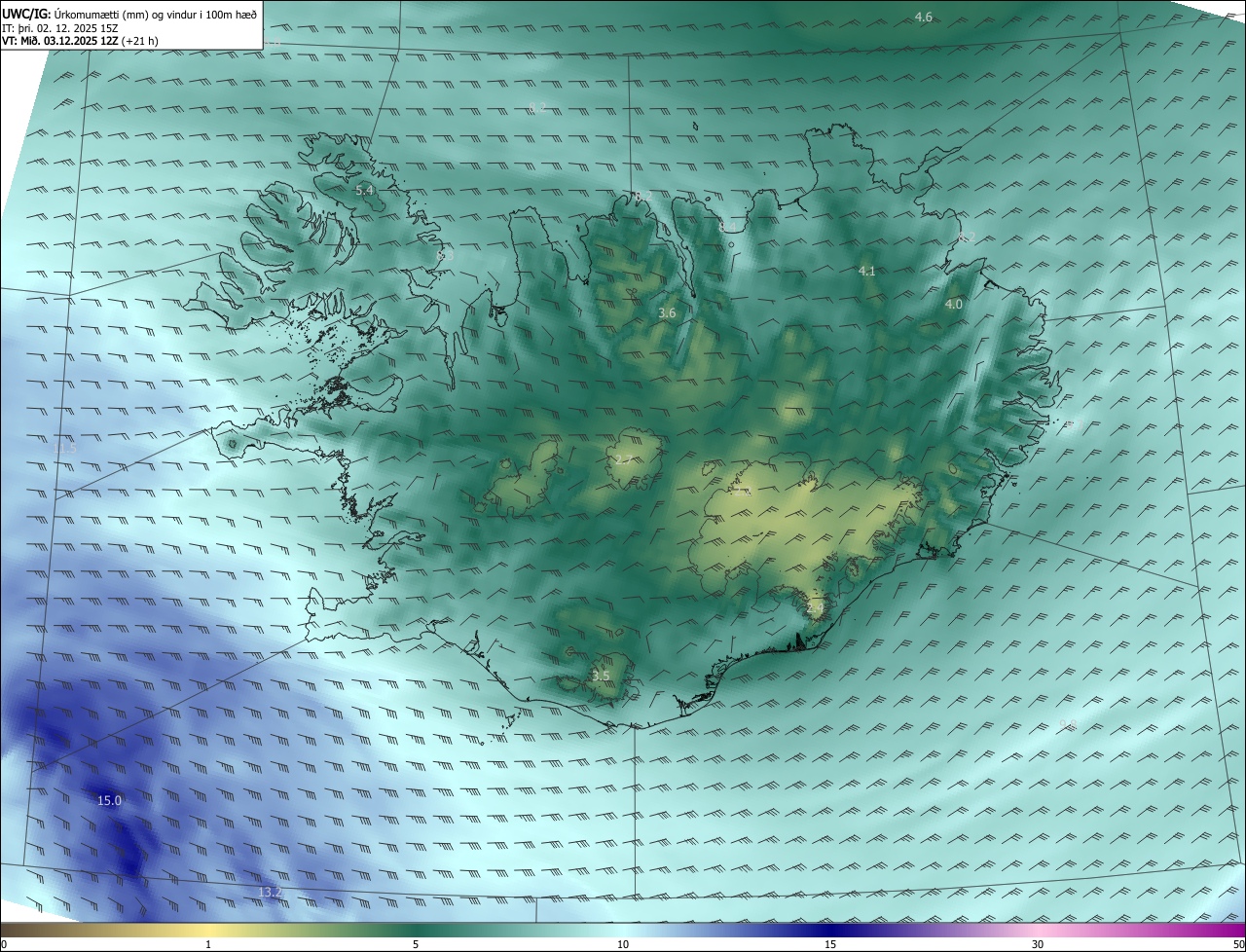Click the 3.5 value label on the map

tap(601, 676)
